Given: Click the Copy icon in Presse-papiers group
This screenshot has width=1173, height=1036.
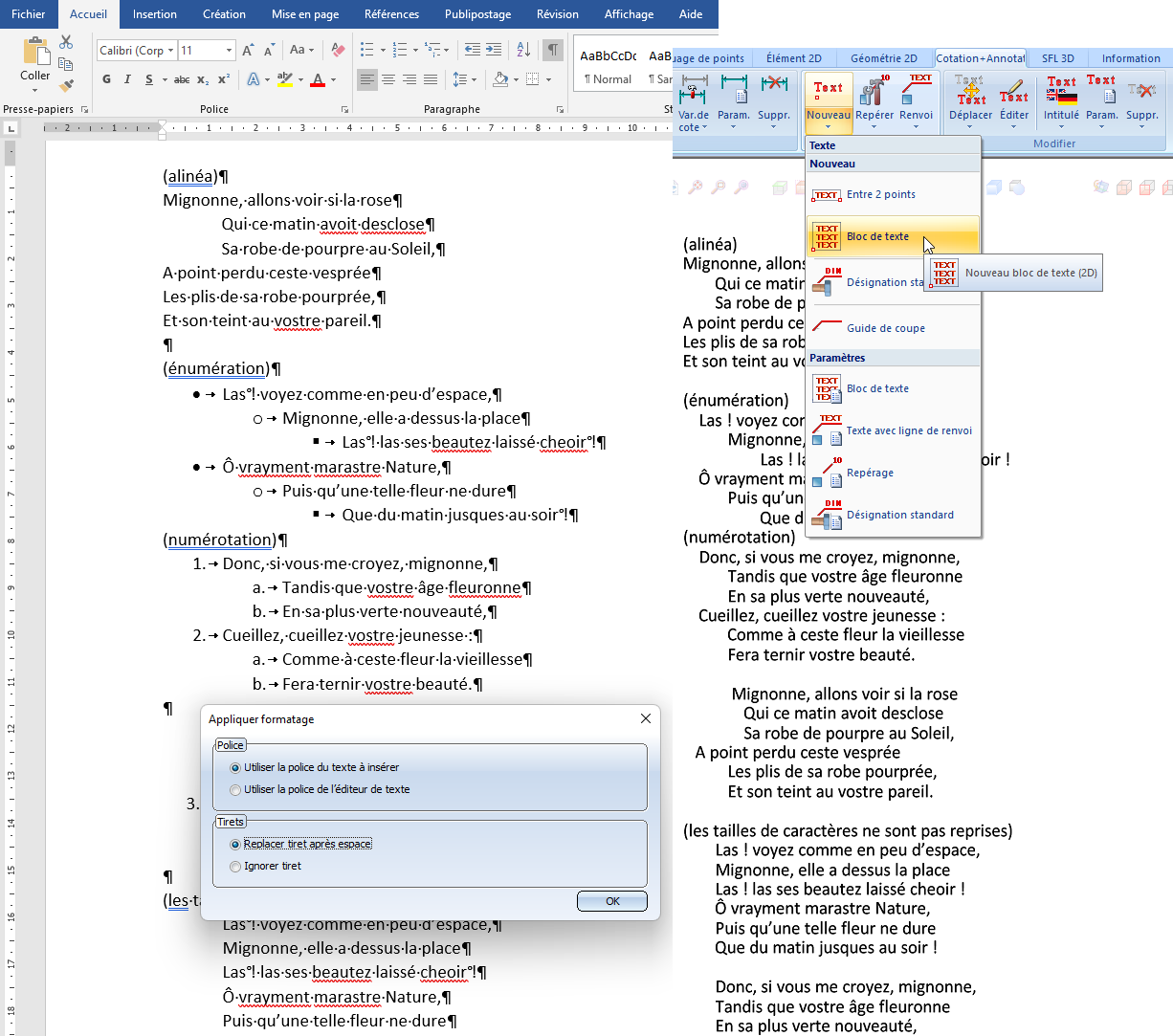Looking at the screenshot, I should tap(66, 64).
